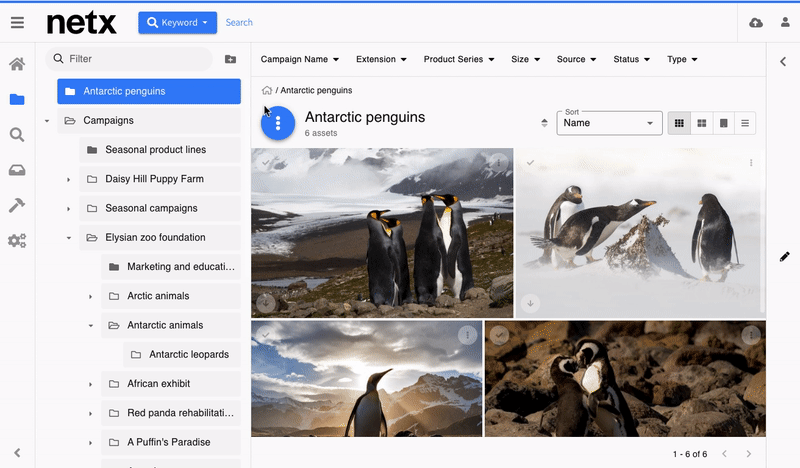This screenshot has height=468, width=800.
Task: Toggle selection on sunlit penguin image
Action: click(x=266, y=334)
